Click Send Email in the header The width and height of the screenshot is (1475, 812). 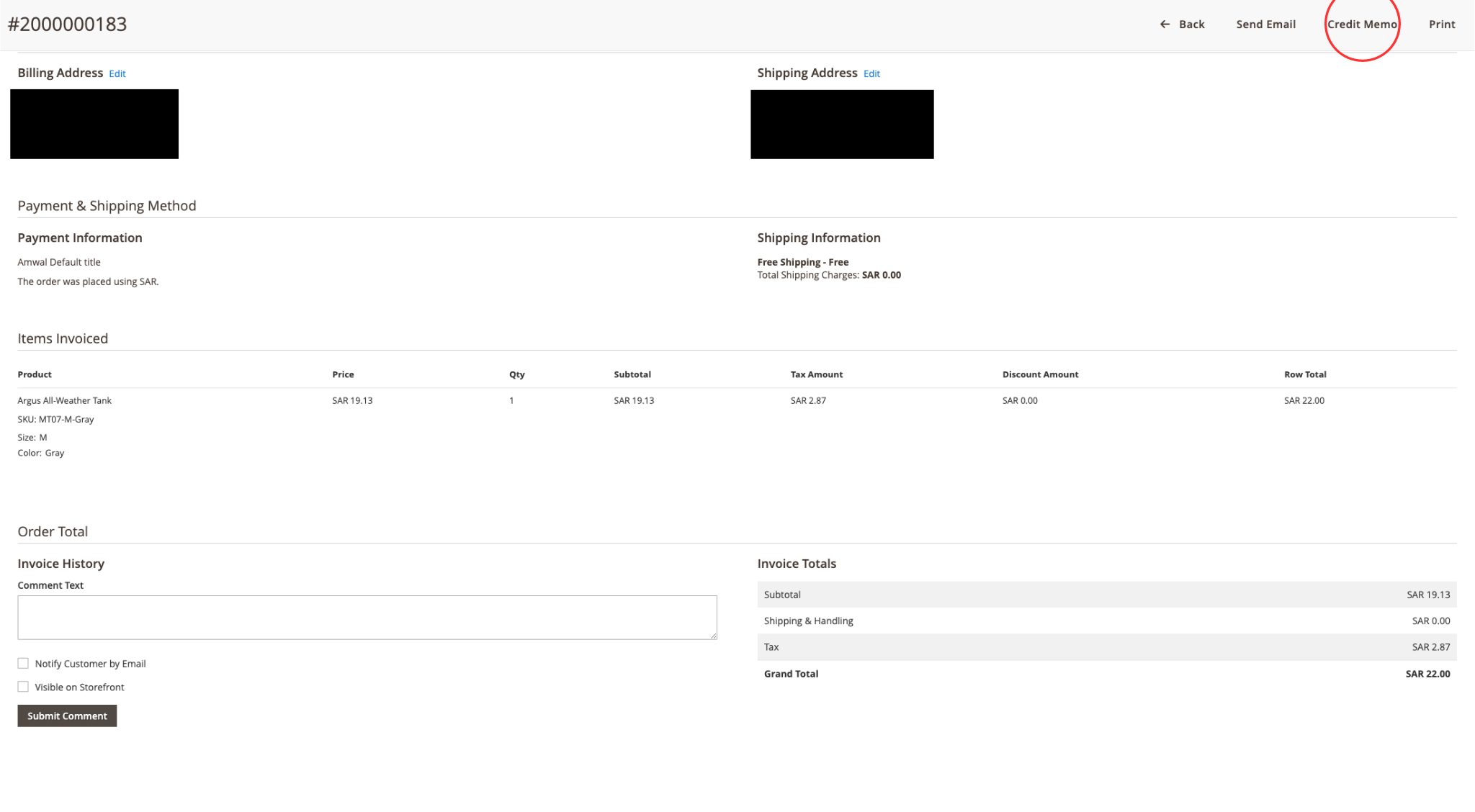(1265, 24)
